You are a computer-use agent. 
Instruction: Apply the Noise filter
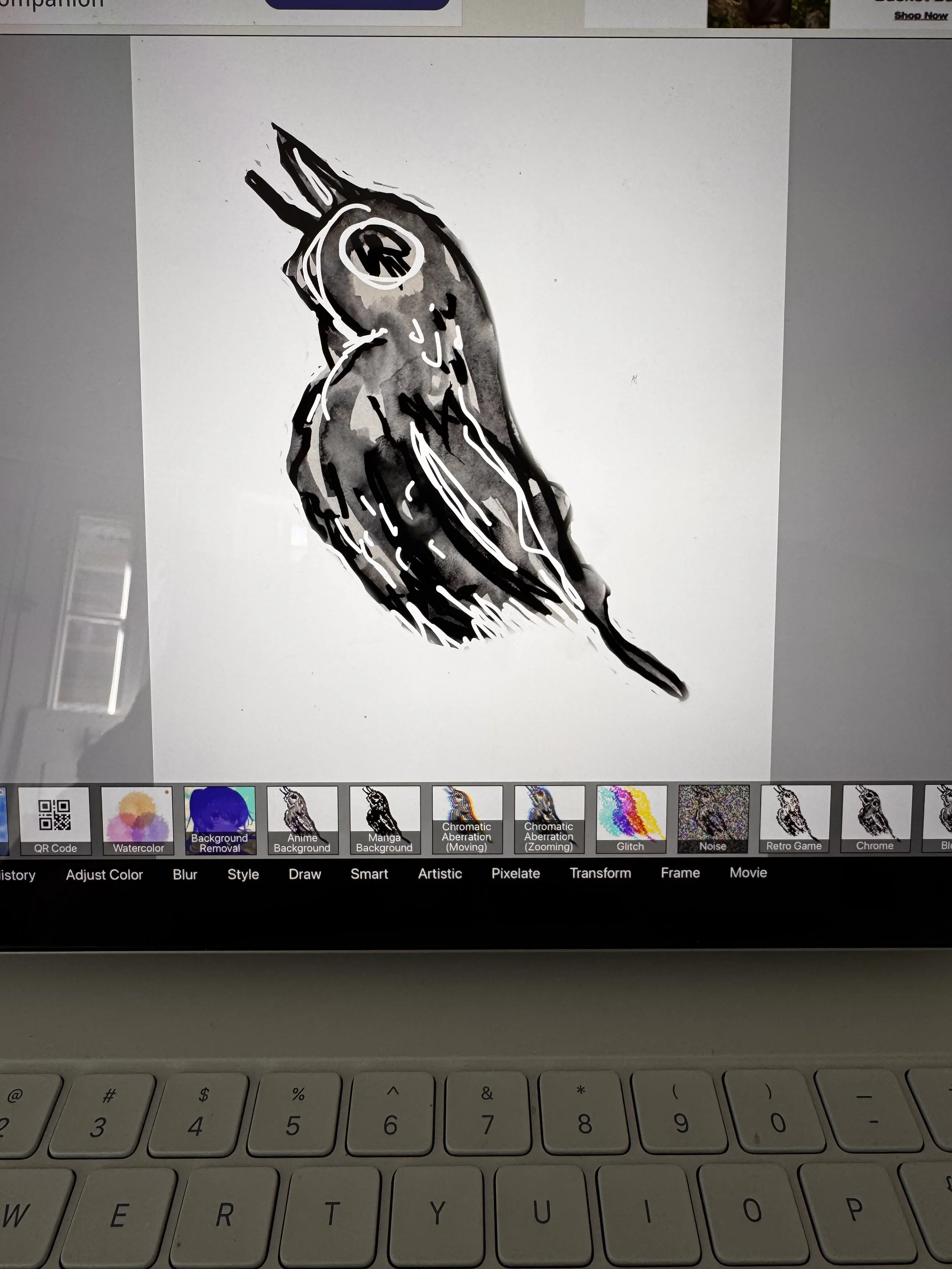713,819
